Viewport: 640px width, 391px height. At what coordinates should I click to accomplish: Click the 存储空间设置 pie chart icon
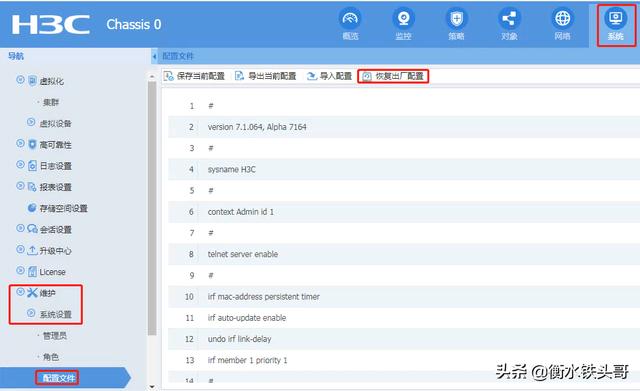[x=32, y=208]
